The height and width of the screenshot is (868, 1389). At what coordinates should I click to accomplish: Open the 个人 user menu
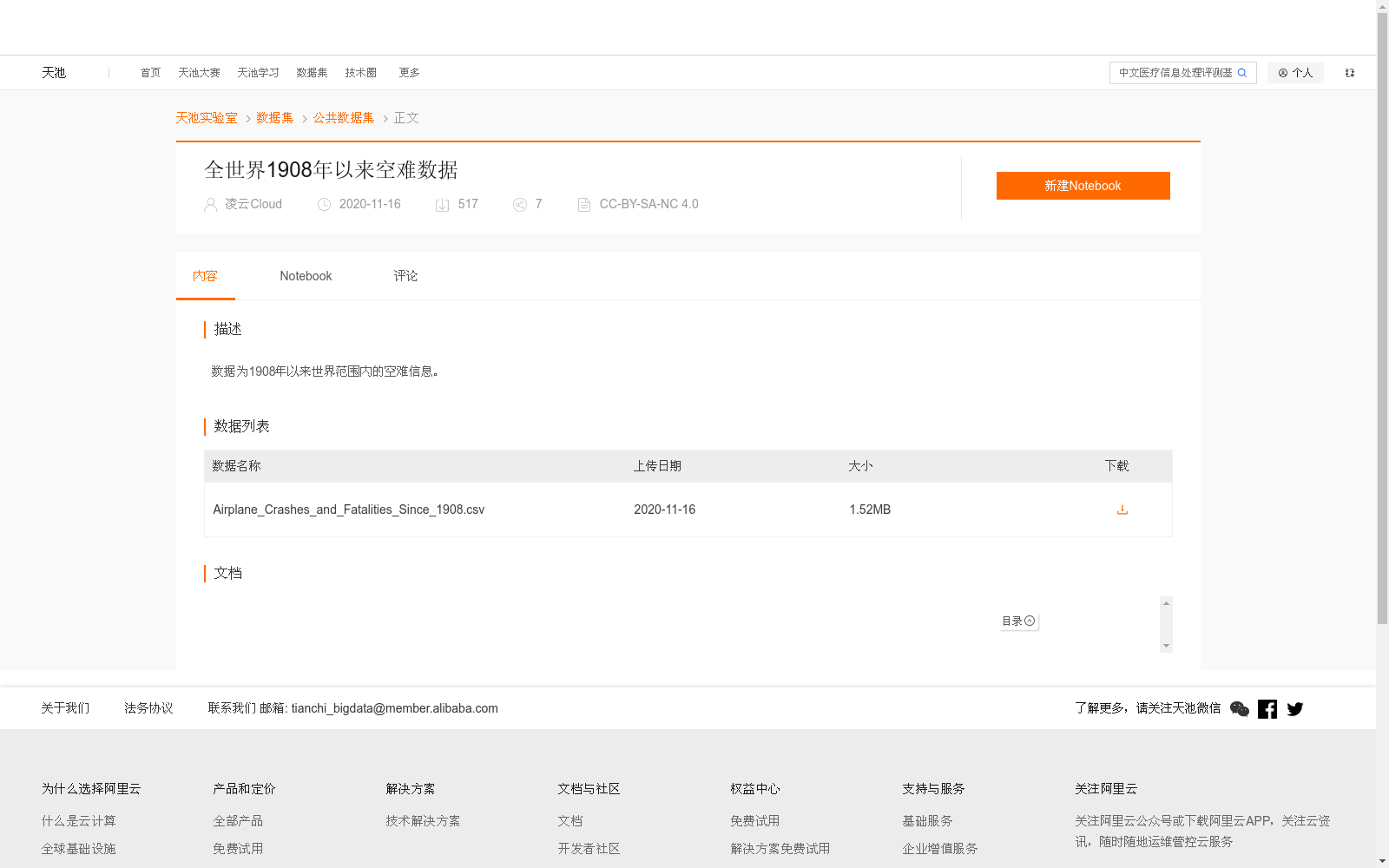pyautogui.click(x=1295, y=73)
